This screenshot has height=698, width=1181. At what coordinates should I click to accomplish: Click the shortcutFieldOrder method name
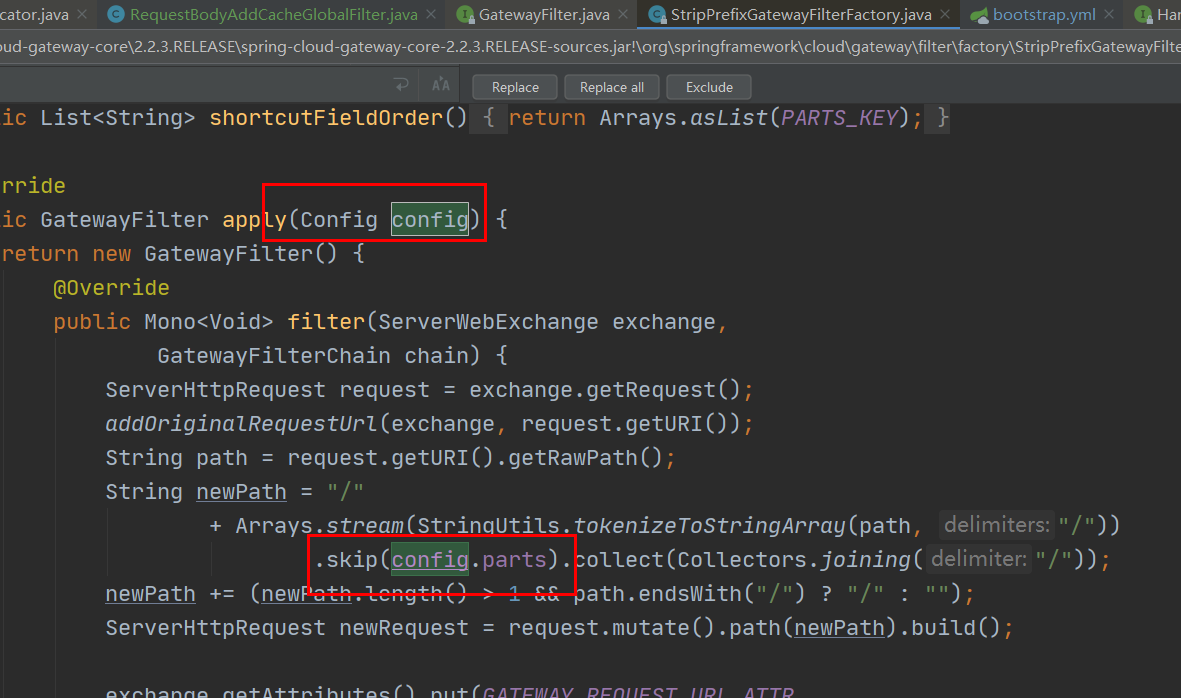tap(326, 118)
